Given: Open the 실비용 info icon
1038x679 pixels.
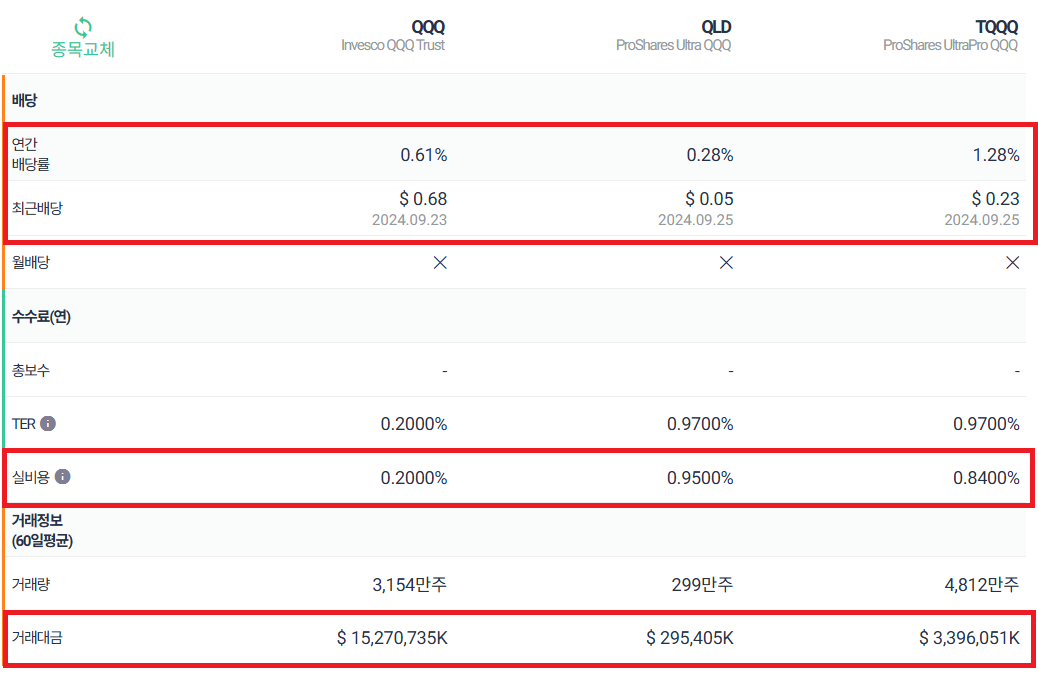Looking at the screenshot, I should pos(62,476).
